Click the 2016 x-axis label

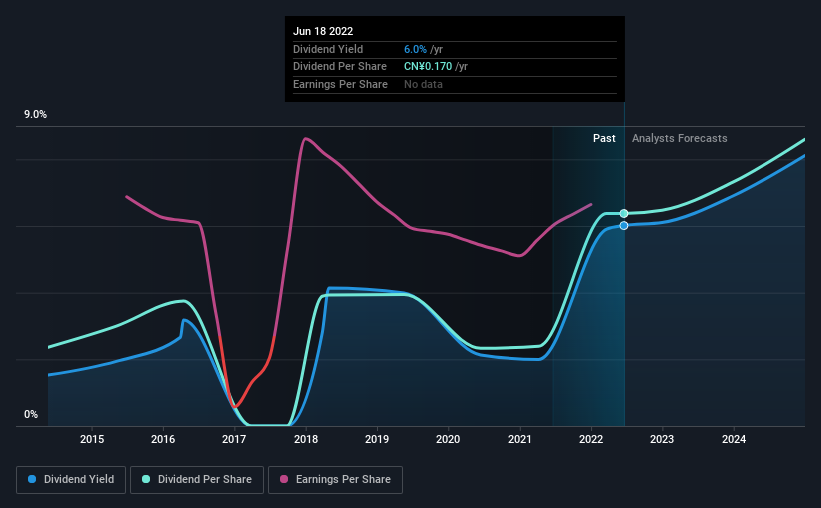[x=163, y=439]
